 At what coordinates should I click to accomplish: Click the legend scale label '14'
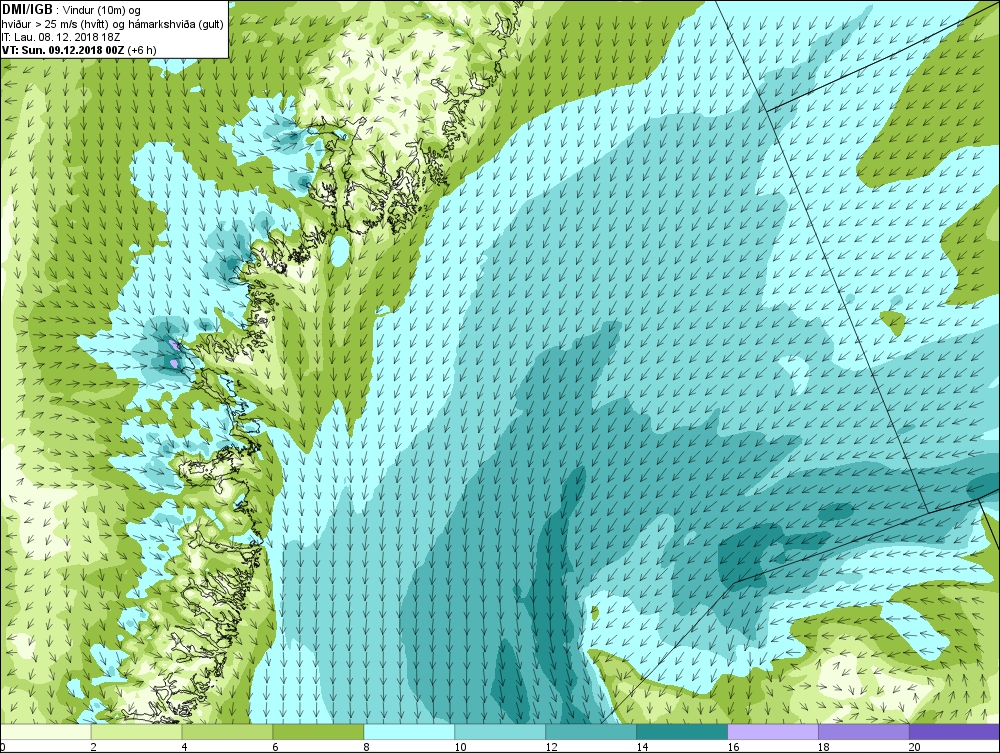click(x=642, y=747)
